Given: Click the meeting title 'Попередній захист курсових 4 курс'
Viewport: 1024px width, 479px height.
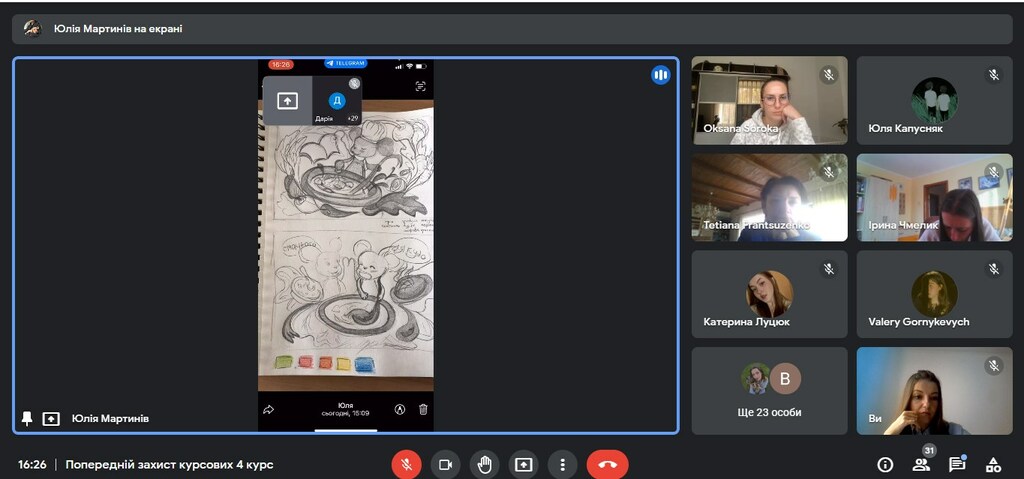Looking at the screenshot, I should pyautogui.click(x=169, y=465).
